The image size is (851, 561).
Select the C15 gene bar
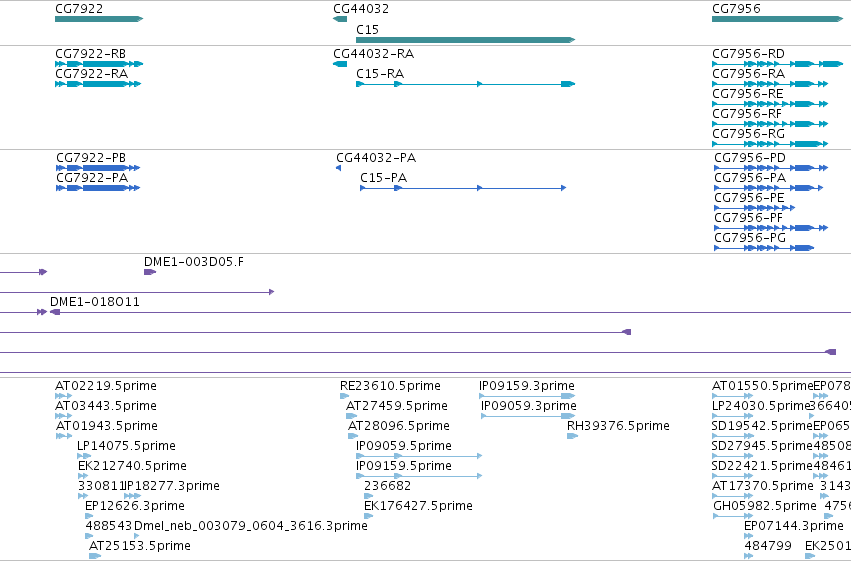click(465, 40)
